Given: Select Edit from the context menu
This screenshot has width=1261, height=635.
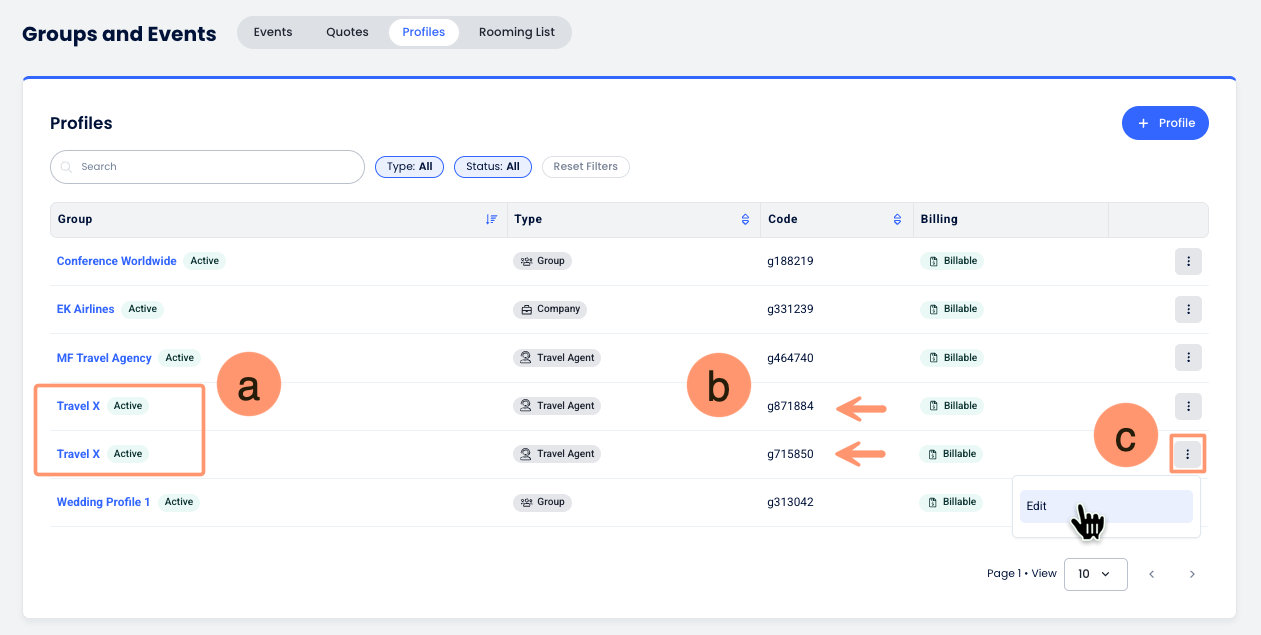Looking at the screenshot, I should click(x=1105, y=506).
